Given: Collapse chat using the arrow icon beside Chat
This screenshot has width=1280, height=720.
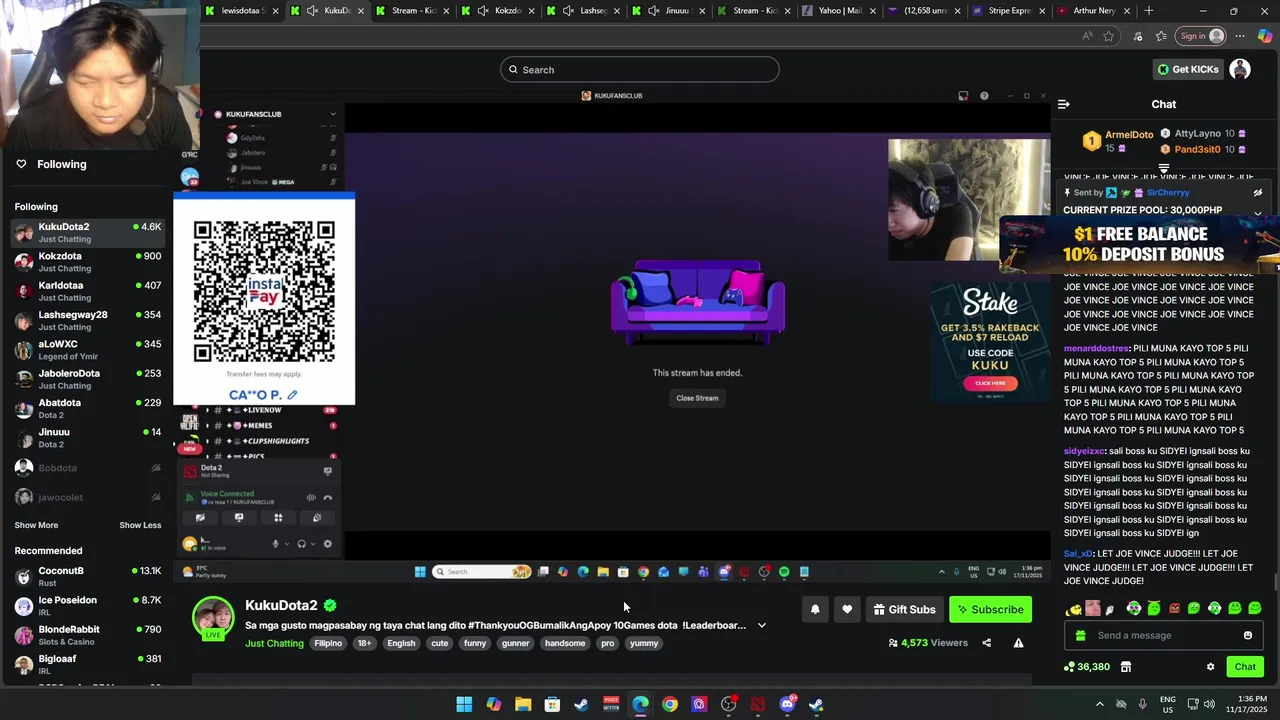Looking at the screenshot, I should click(x=1064, y=104).
